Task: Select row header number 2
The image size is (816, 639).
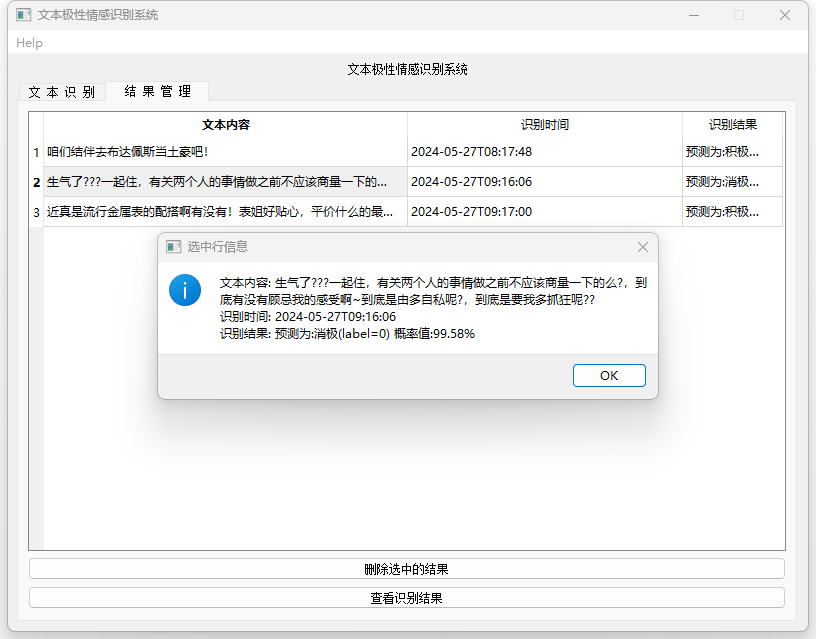Action: 36,182
